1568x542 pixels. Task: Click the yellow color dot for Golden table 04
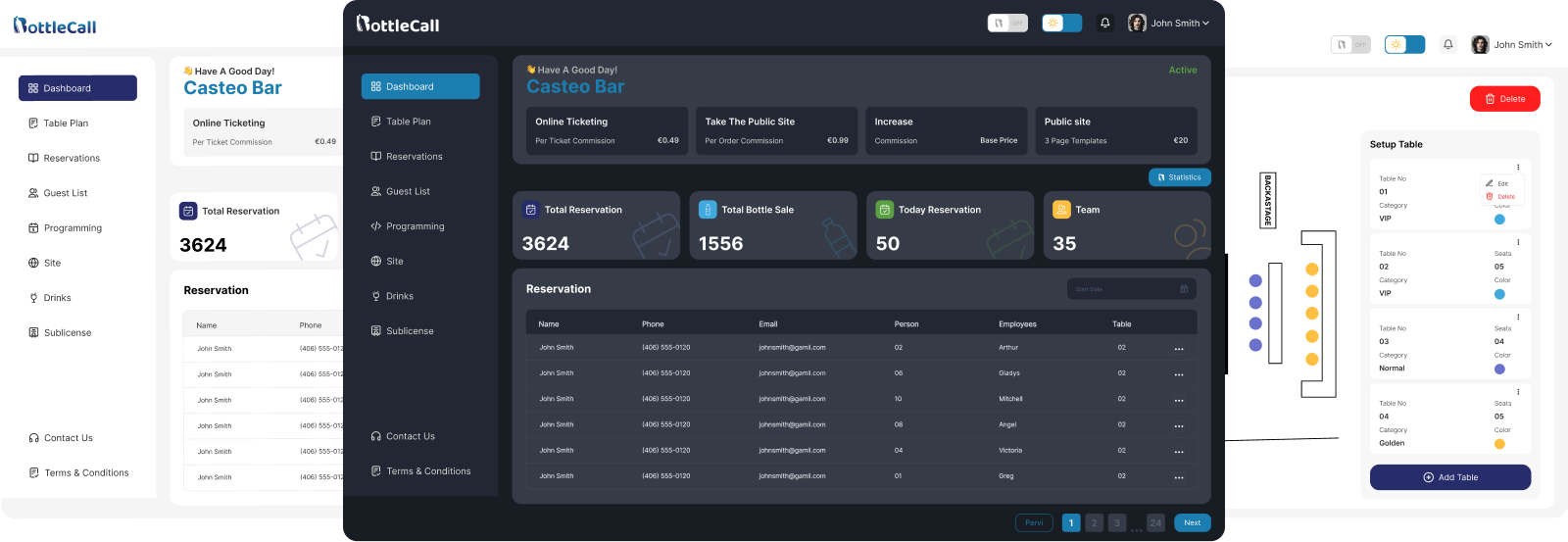click(1499, 444)
